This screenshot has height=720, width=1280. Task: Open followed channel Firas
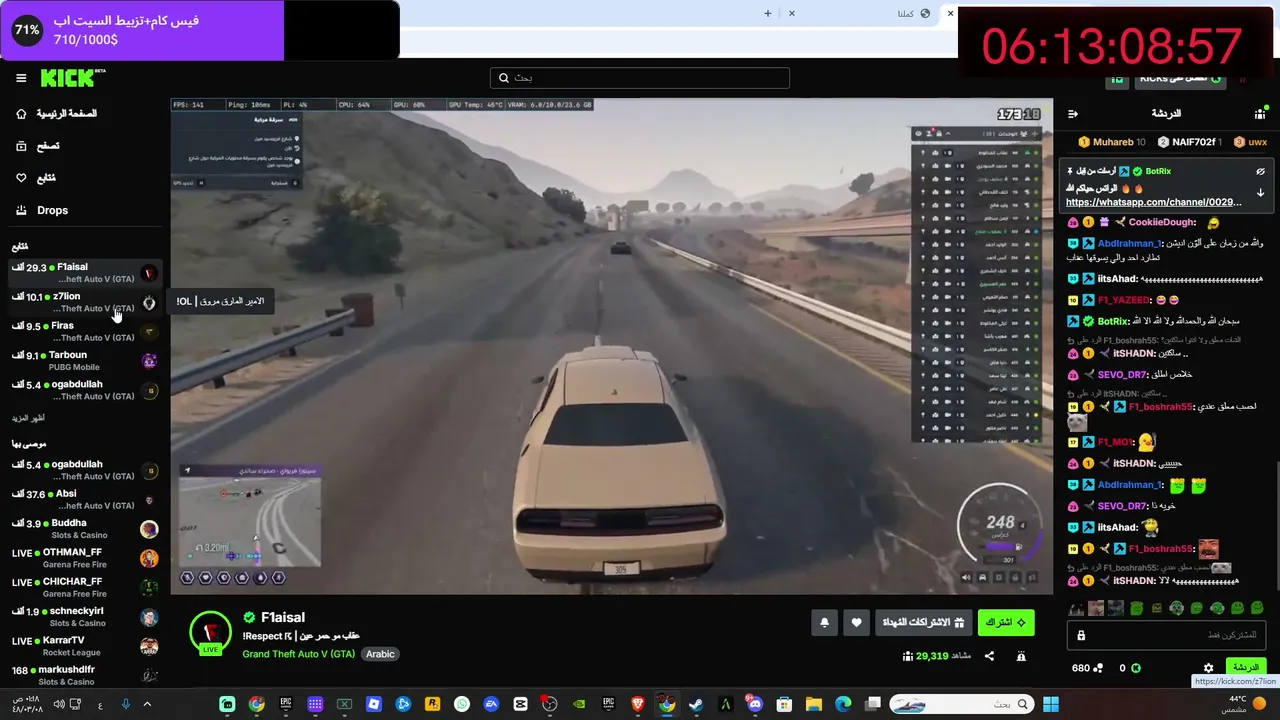(x=84, y=331)
